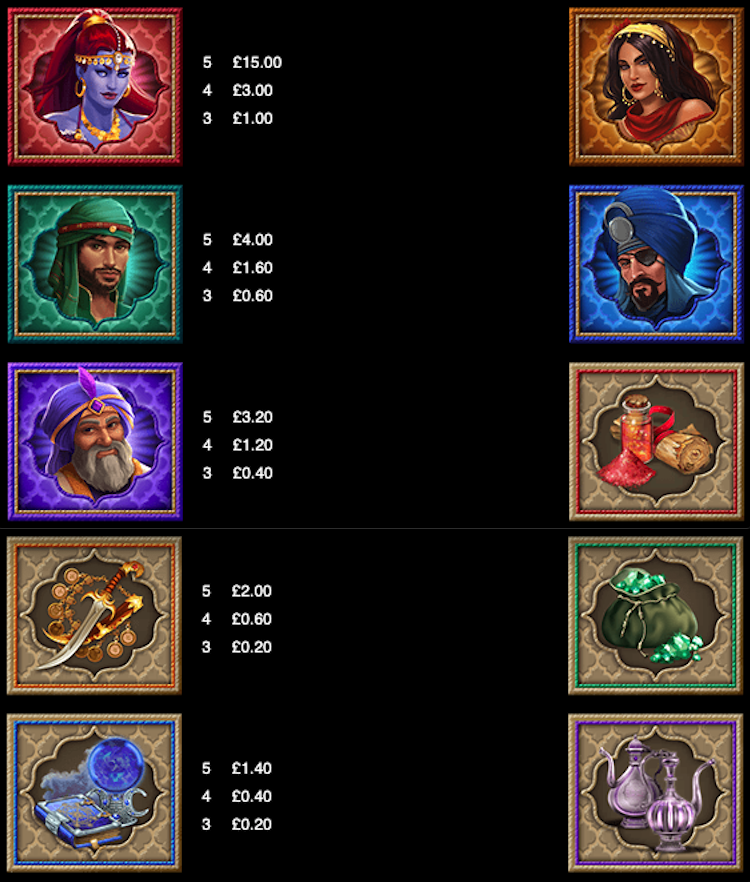Select the red spice bottle symbol
Screen dimensions: 750x882
[x=656, y=442]
